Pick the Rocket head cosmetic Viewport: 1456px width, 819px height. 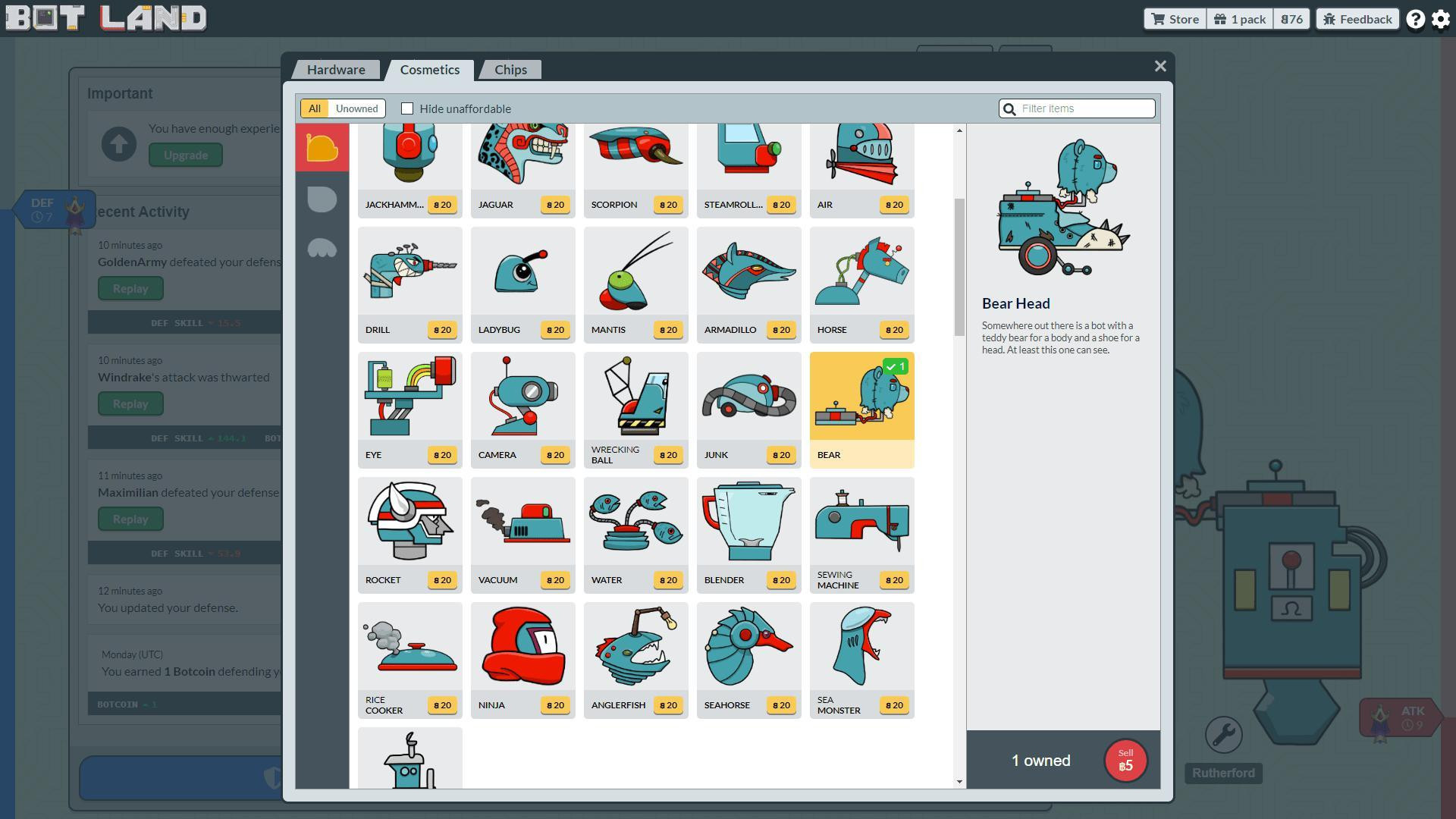409,535
